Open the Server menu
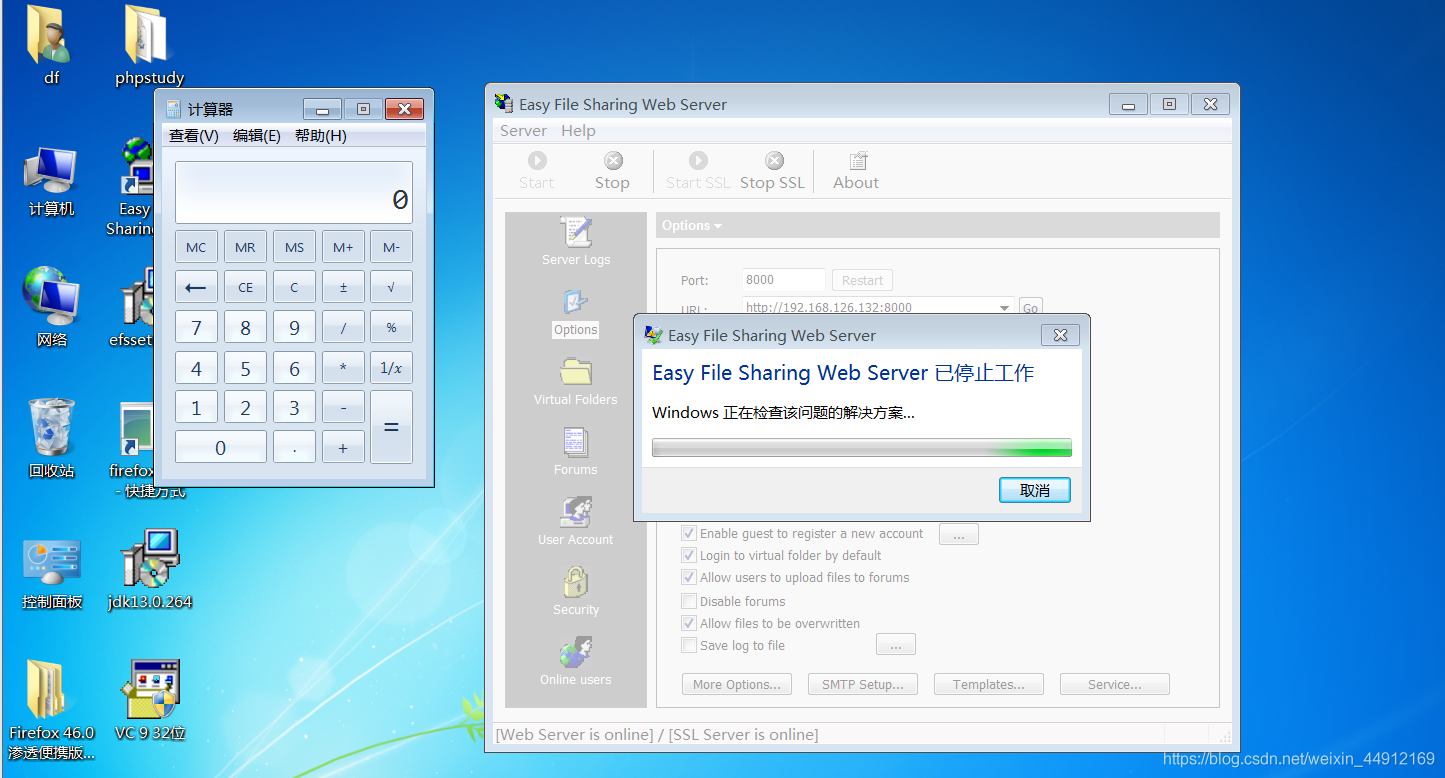Viewport: 1445px width, 778px height. coord(523,131)
